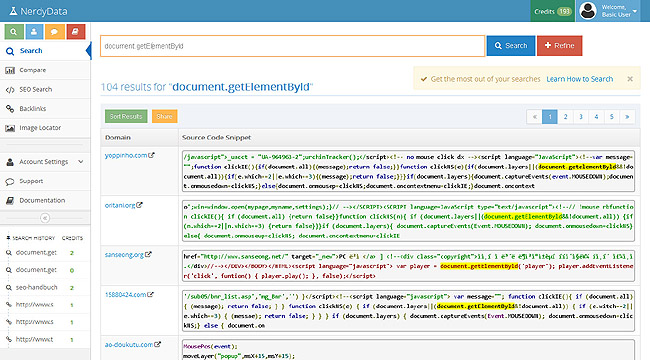Expand Account Settings menu
Screen dimensions: 650x360
(x=45, y=162)
